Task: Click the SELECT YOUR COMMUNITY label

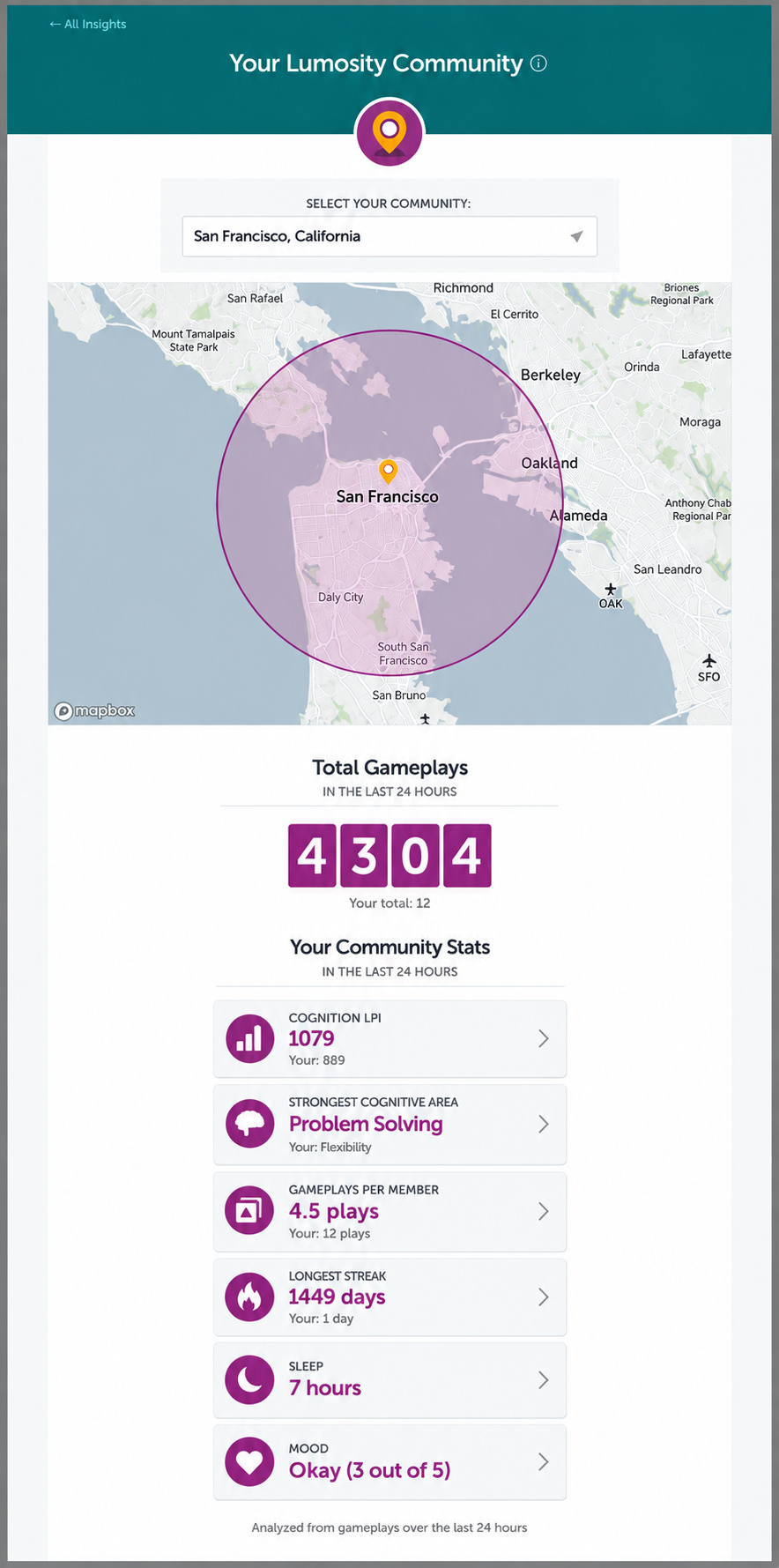Action: [389, 204]
